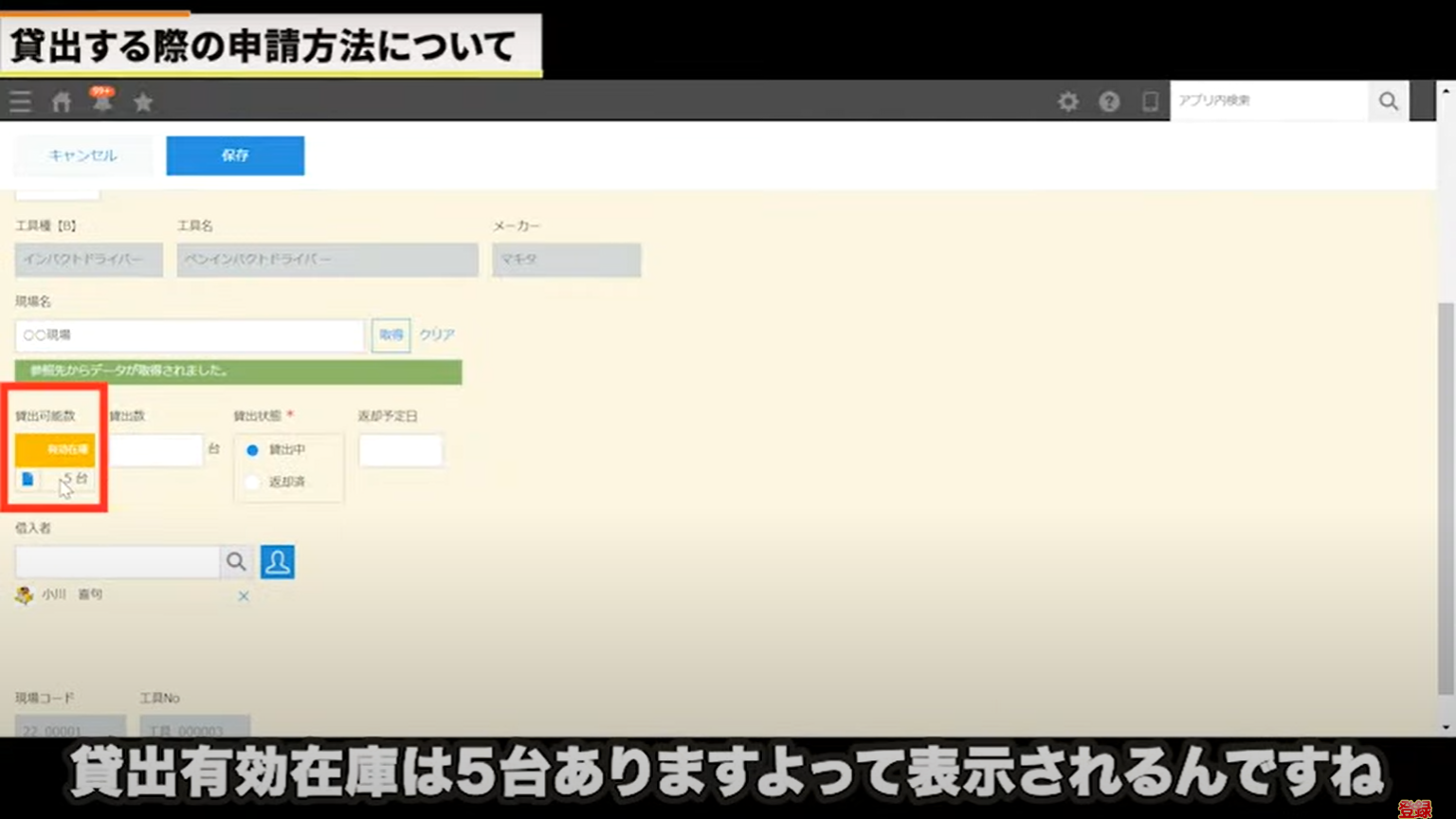Select the 返却済 radio button
The image size is (1456, 819).
(x=251, y=482)
